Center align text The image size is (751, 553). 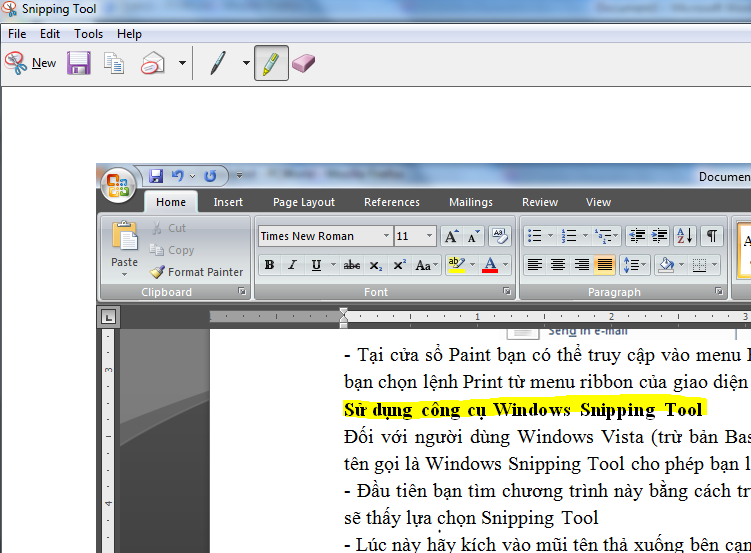pos(558,264)
